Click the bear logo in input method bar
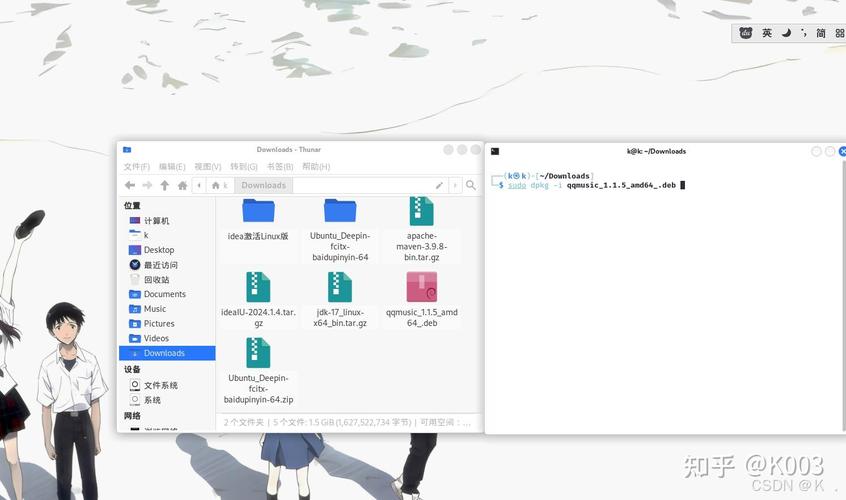Image resolution: width=846 pixels, height=500 pixels. click(746, 33)
